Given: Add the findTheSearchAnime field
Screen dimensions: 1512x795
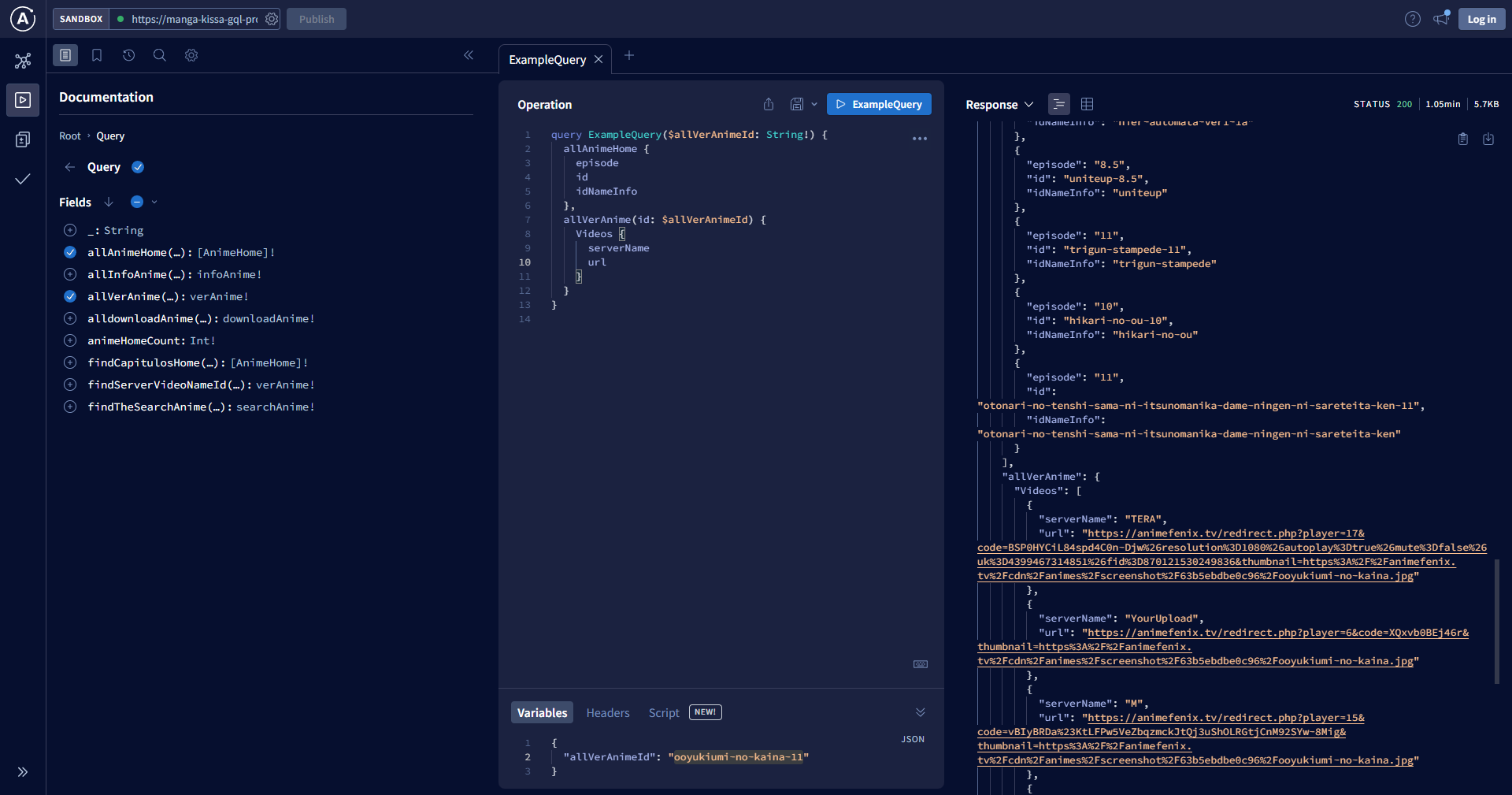Looking at the screenshot, I should [70, 407].
